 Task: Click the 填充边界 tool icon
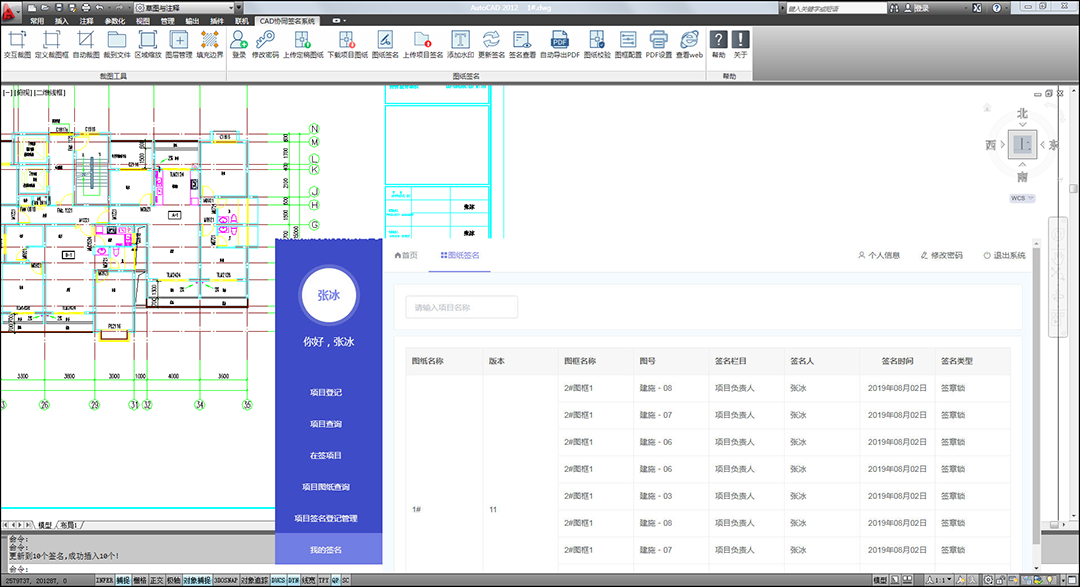pos(209,40)
